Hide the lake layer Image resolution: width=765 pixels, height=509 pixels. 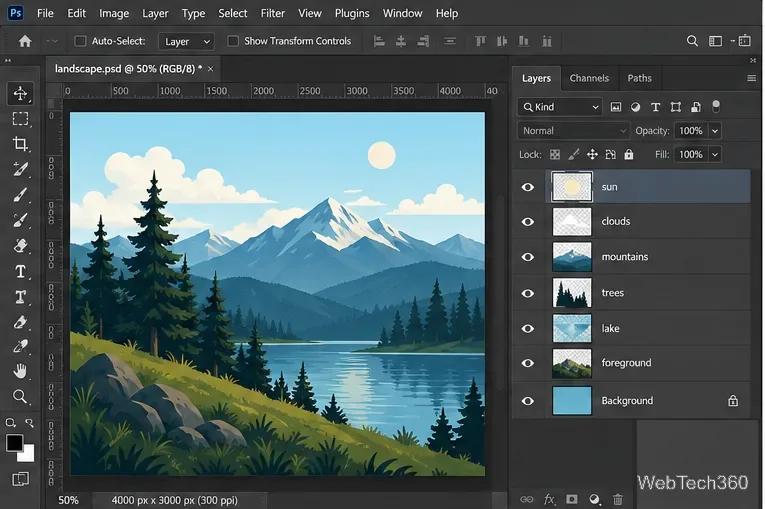click(527, 328)
